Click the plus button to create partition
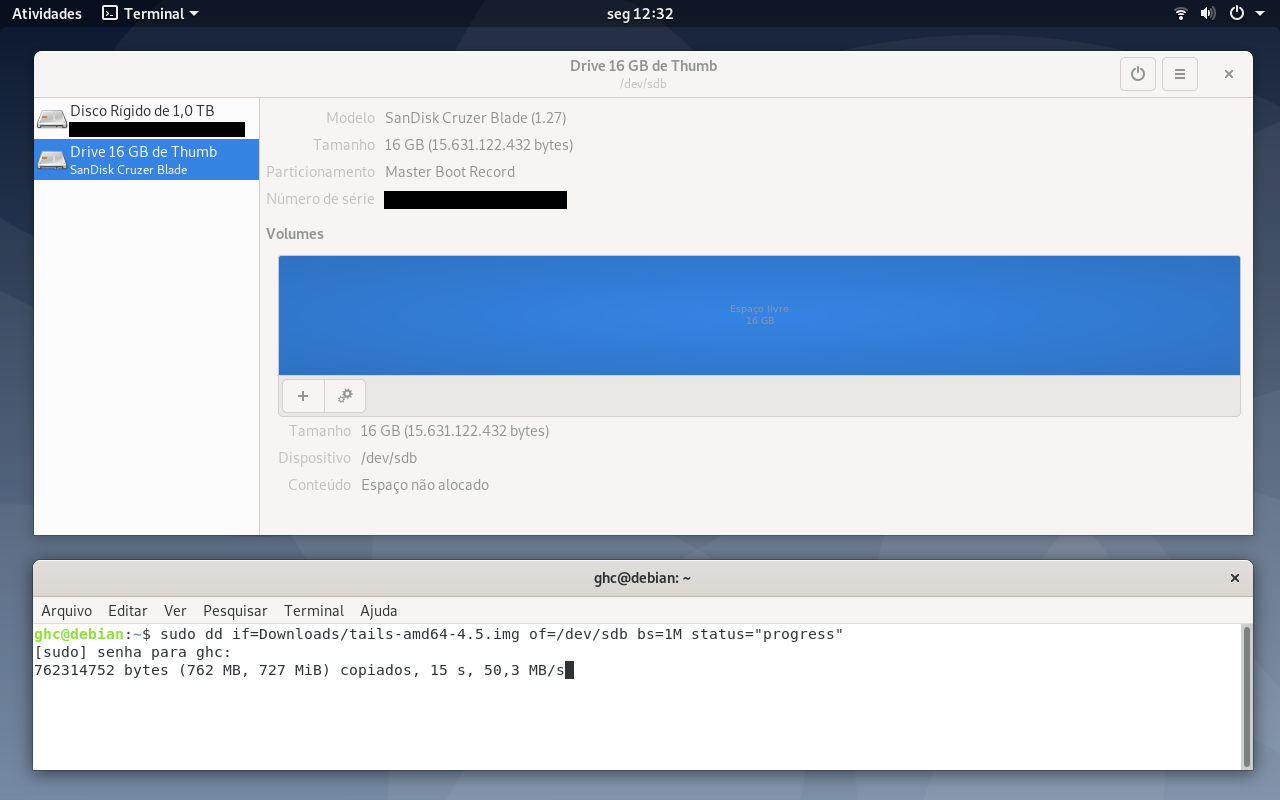Image resolution: width=1280 pixels, height=800 pixels. point(303,396)
